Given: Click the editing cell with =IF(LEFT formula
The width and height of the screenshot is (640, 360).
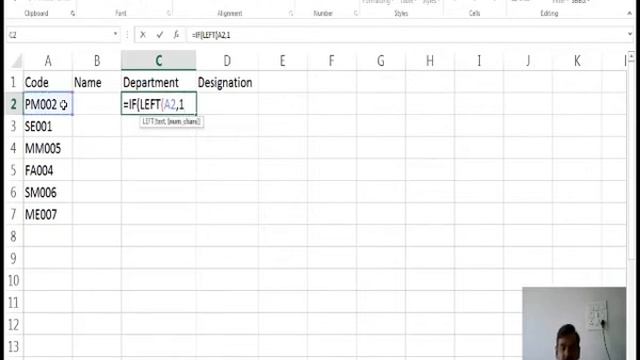Looking at the screenshot, I should [158, 104].
